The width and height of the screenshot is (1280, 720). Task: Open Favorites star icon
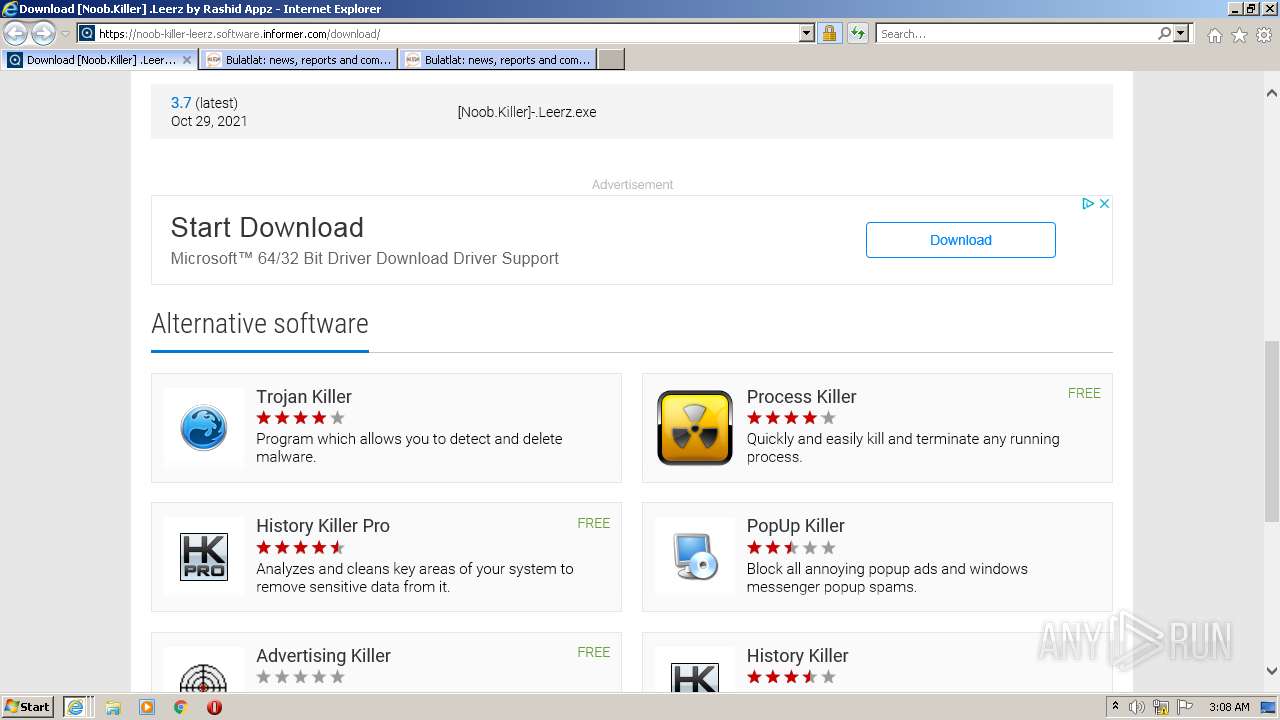pyautogui.click(x=1239, y=35)
